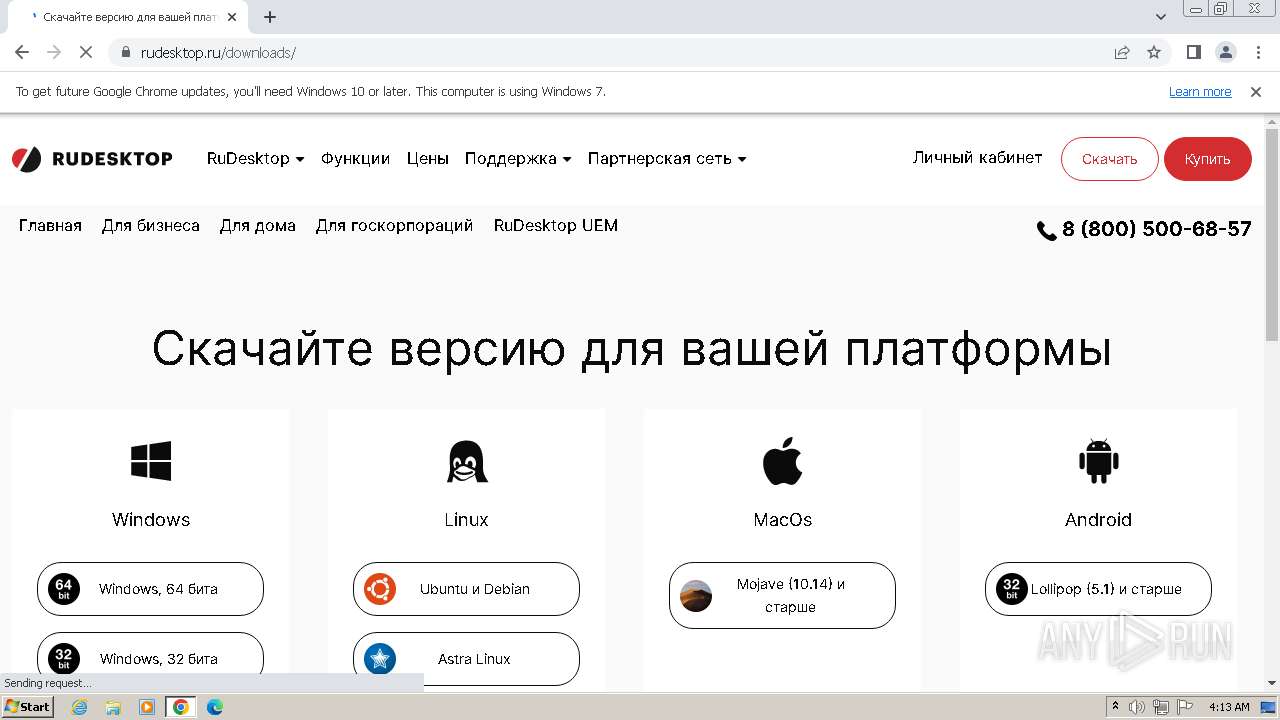Open media player from taskbar
1280x720 pixels.
(147, 707)
